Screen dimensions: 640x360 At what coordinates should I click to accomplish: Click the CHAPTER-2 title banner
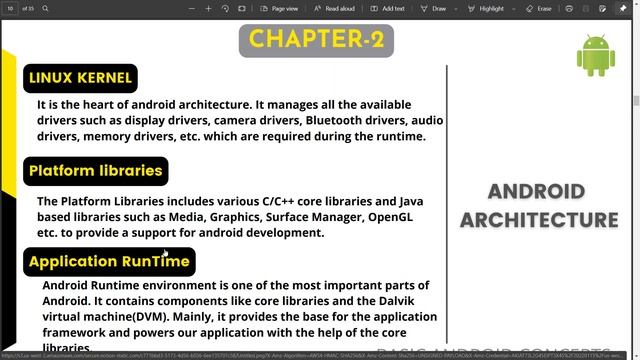[316, 40]
